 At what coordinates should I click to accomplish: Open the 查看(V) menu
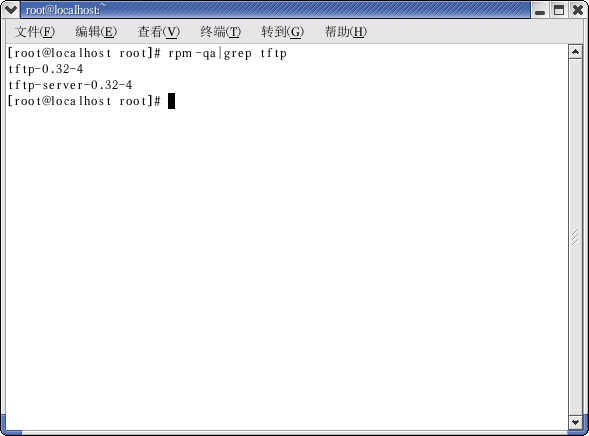159,32
